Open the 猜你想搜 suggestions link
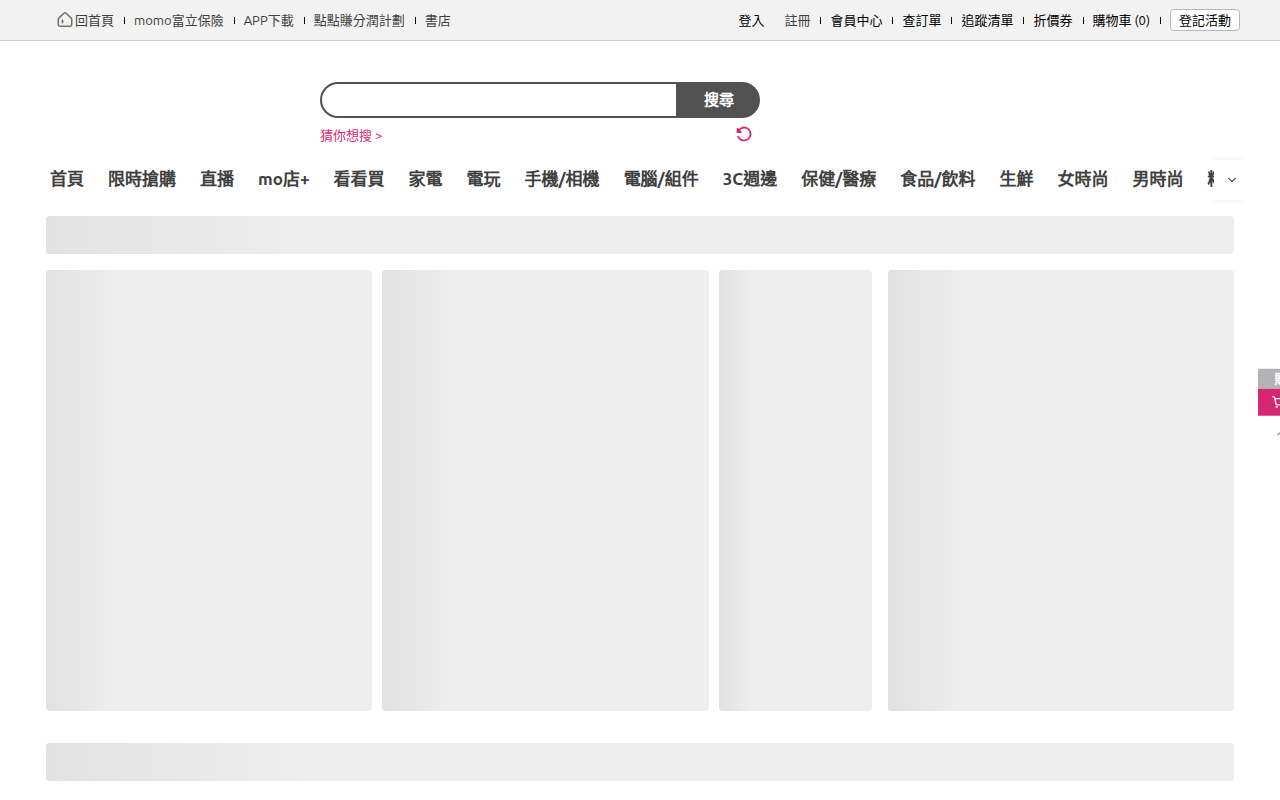 click(351, 136)
